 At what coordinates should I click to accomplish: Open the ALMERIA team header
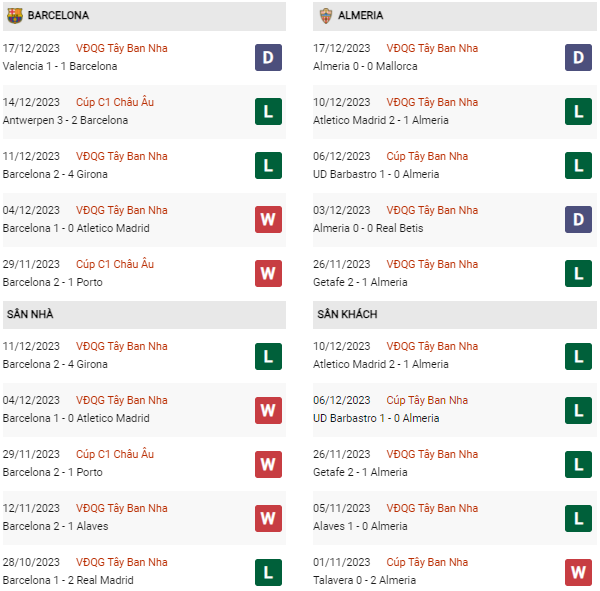[x=360, y=15]
